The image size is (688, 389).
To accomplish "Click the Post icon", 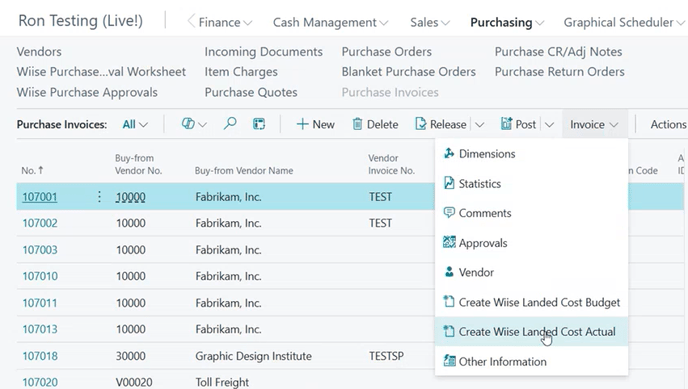I will [x=506, y=124].
